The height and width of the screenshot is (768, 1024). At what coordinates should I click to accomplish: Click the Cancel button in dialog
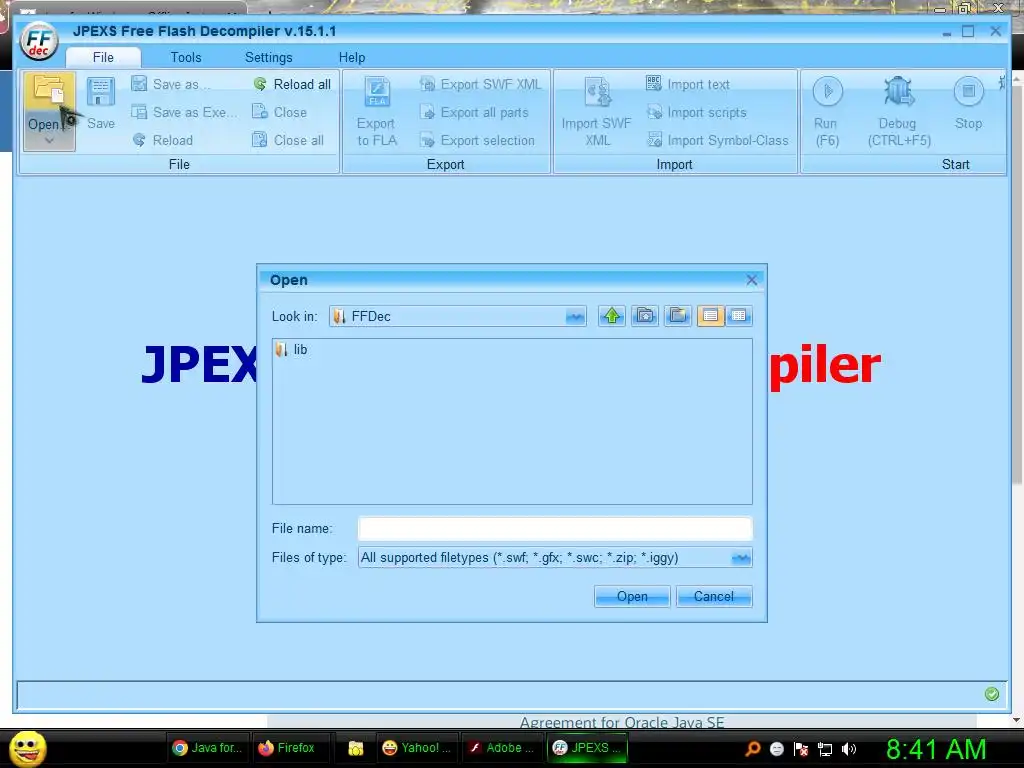point(714,596)
